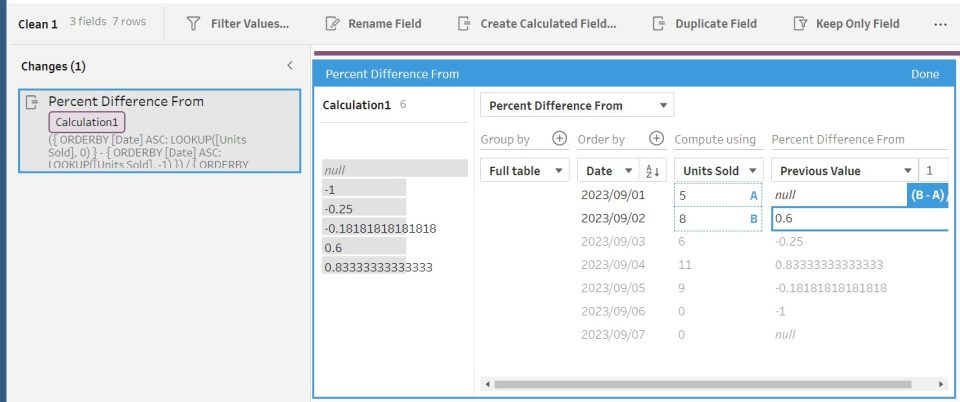This screenshot has width=960, height=402.
Task: Click the Create Calculated Field icon
Action: [464, 24]
